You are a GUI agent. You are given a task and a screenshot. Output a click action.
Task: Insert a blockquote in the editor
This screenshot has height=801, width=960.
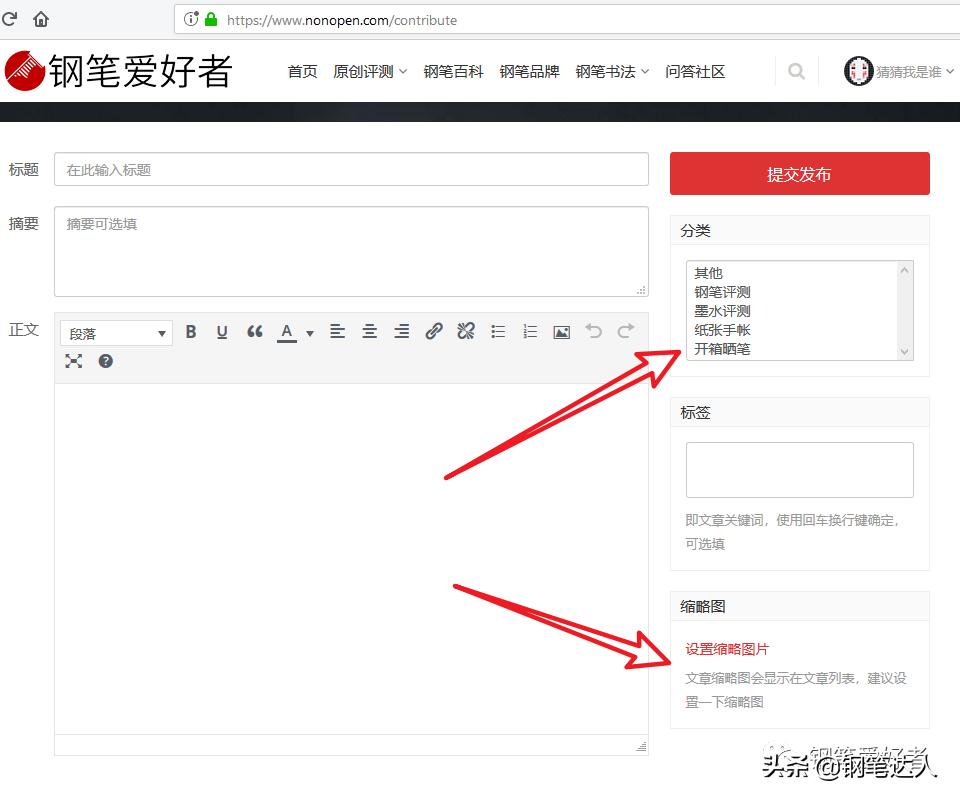254,332
